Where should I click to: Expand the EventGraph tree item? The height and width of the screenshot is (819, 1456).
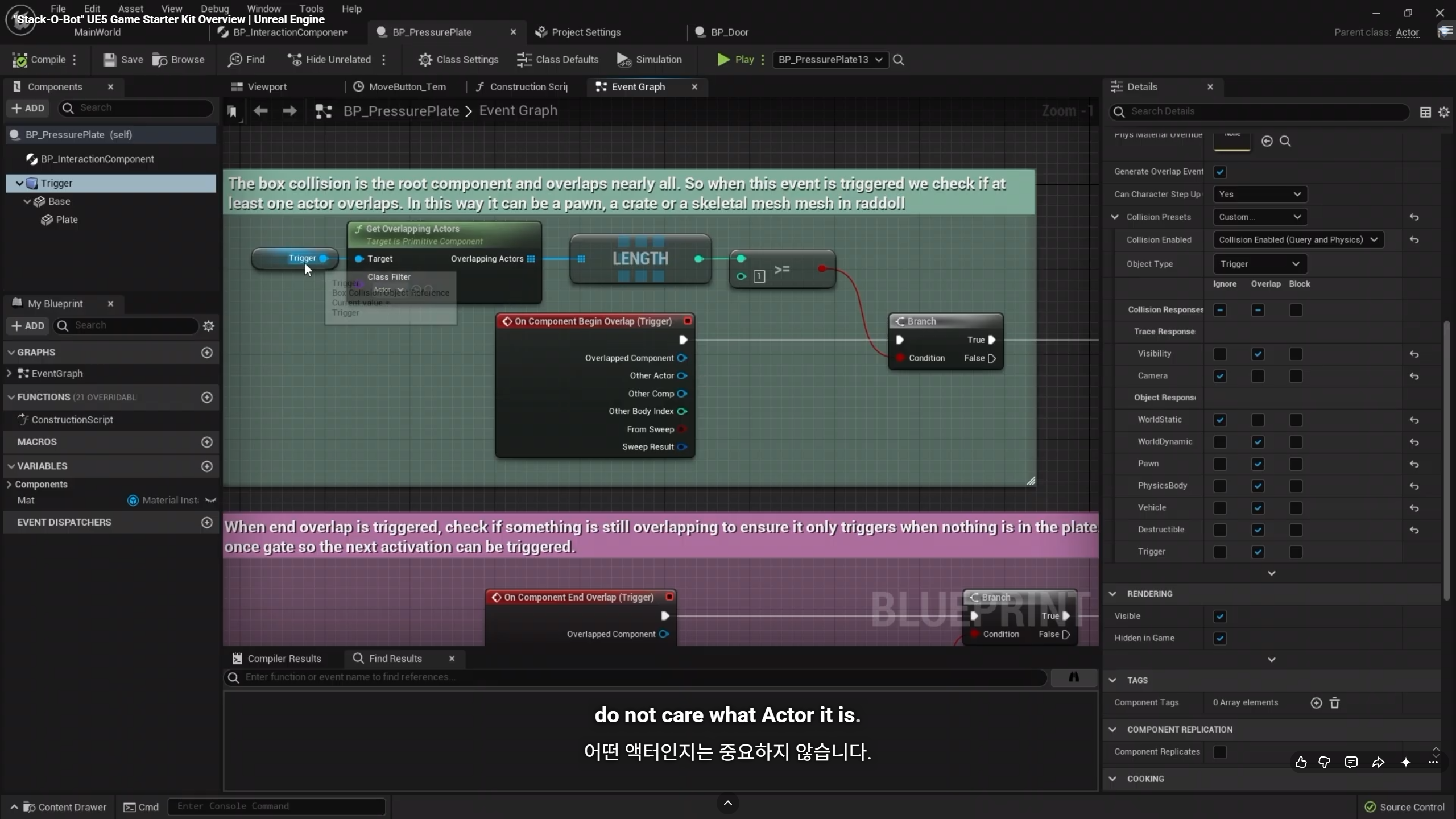pos(9,374)
